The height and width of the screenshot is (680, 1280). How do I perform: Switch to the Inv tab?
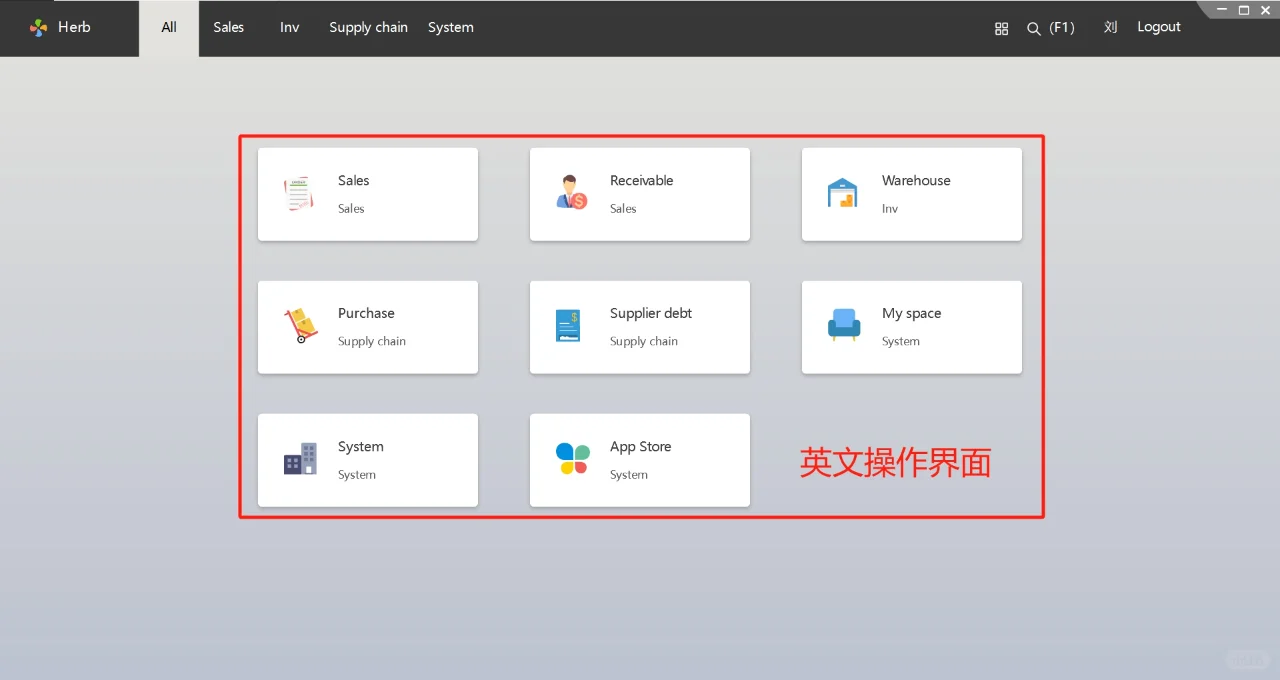tap(289, 28)
